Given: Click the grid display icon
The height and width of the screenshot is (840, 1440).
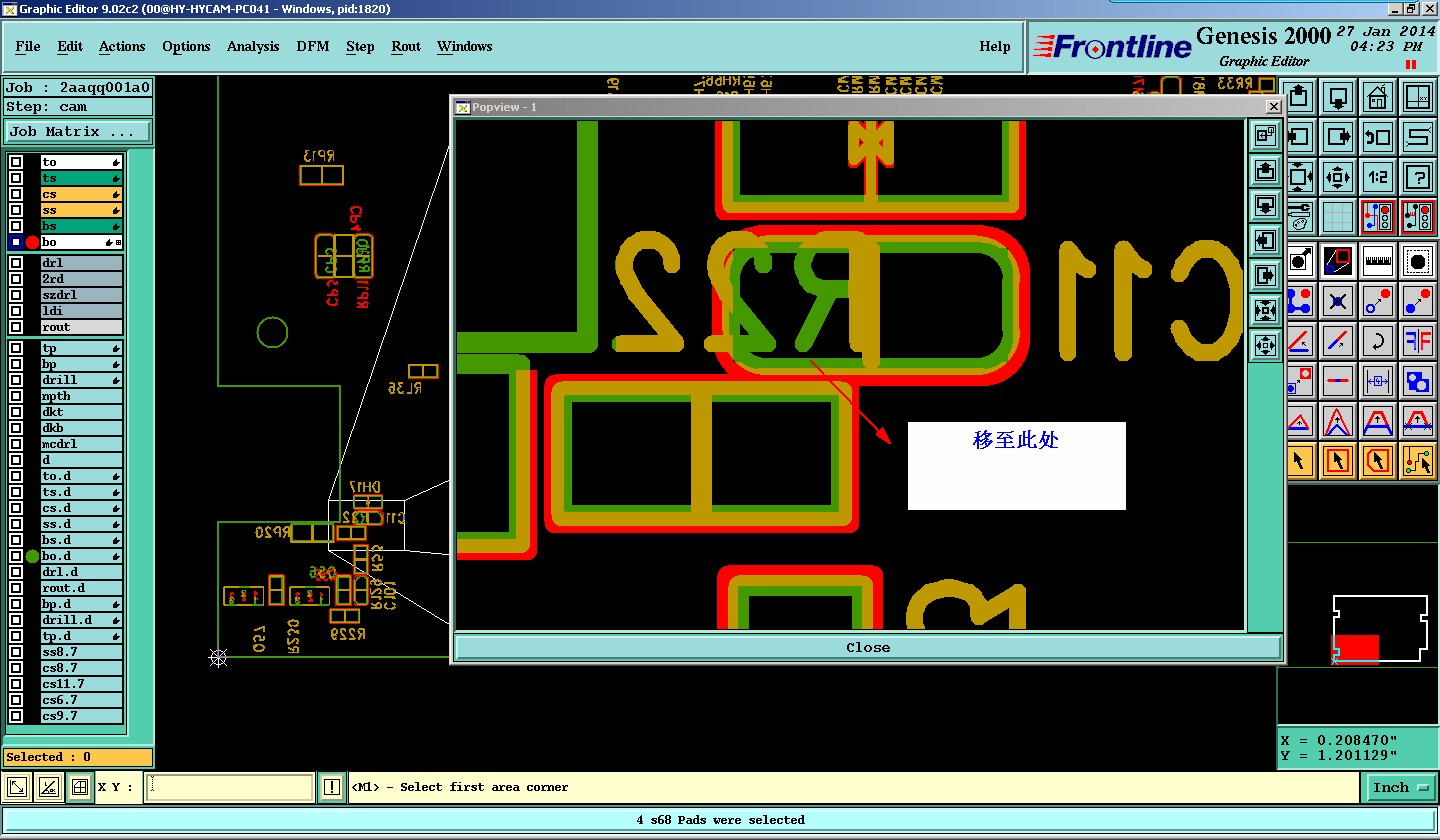Looking at the screenshot, I should (x=1338, y=217).
